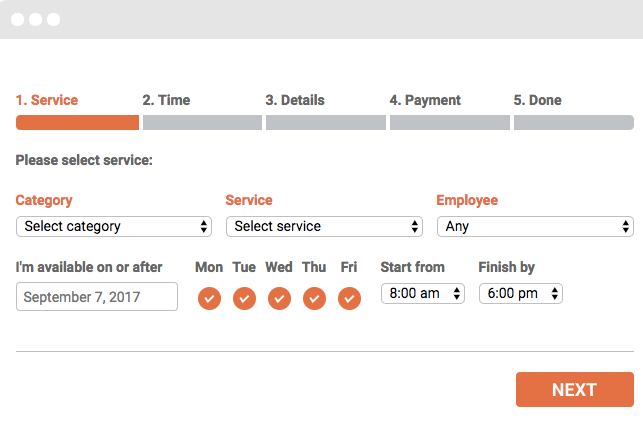This screenshot has width=643, height=437.
Task: Toggle the Thursday checkmark
Action: tap(315, 298)
